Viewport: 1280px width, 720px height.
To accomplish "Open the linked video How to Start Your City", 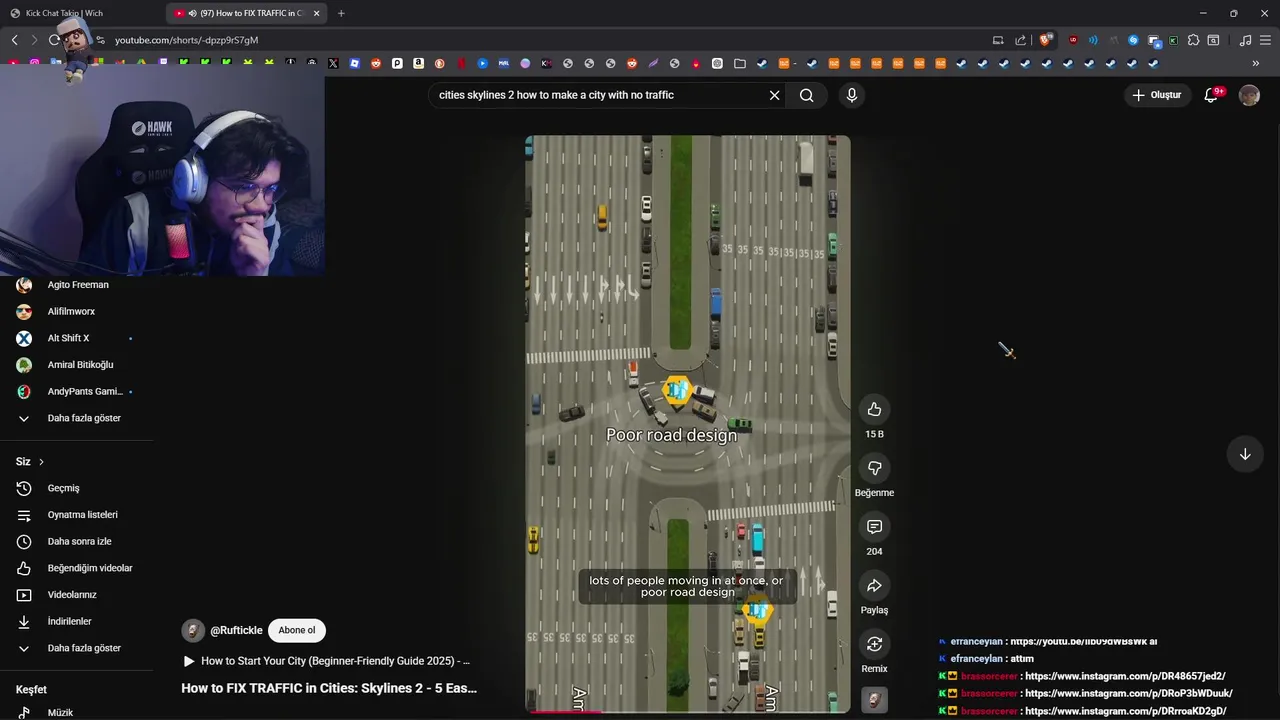I will (x=326, y=661).
